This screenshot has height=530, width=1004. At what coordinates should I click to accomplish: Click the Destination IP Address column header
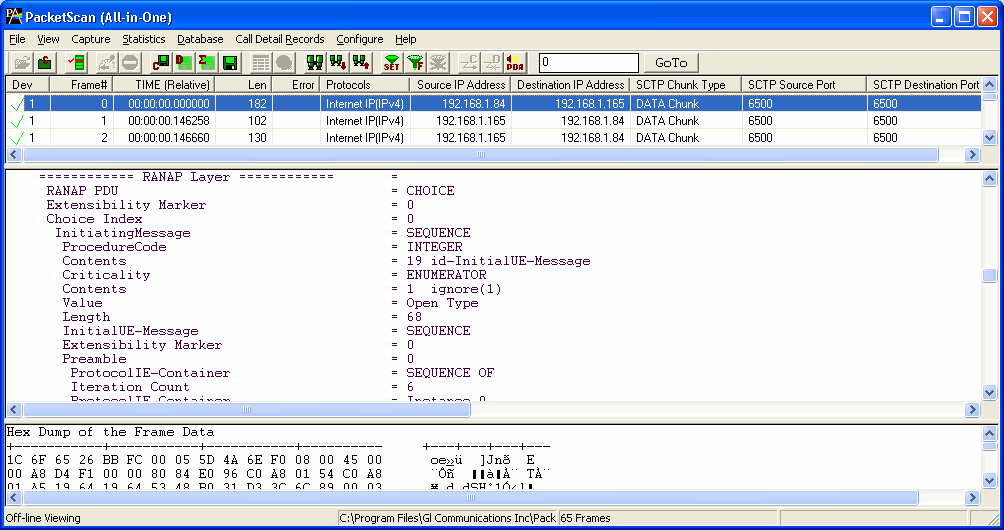(x=571, y=84)
